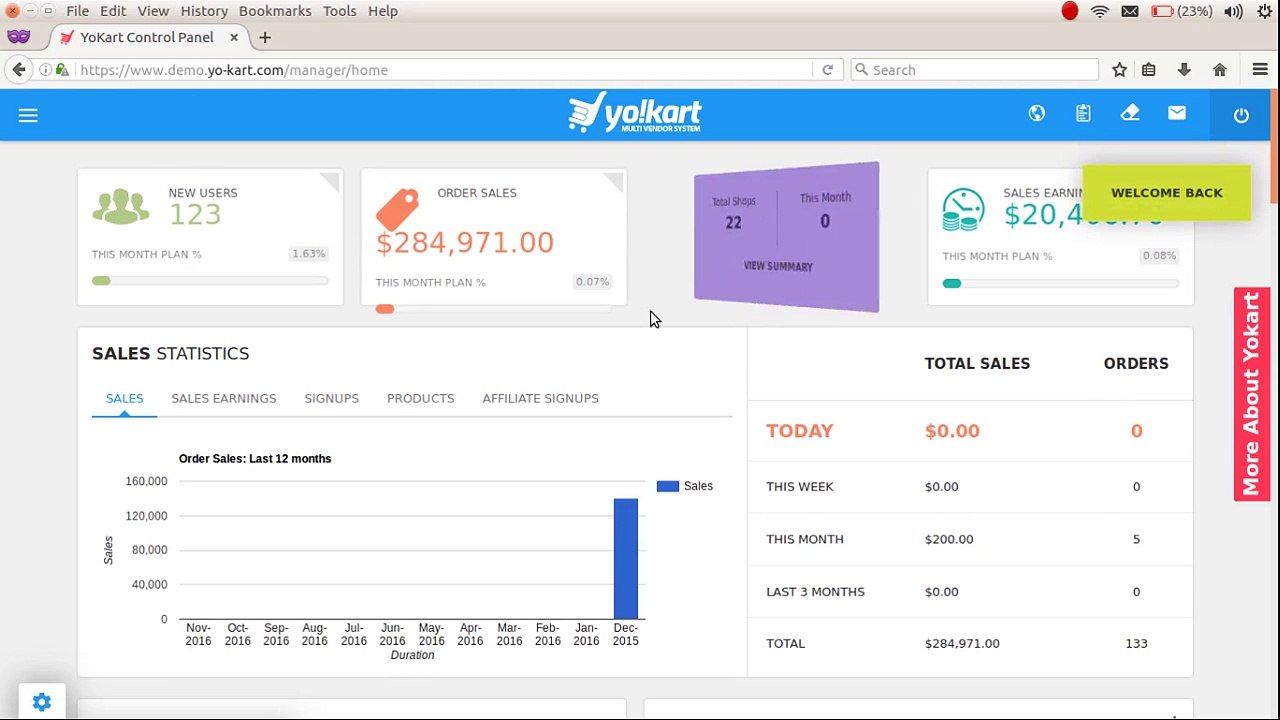Open the File menu
Image resolution: width=1280 pixels, height=720 pixels.
(x=77, y=11)
